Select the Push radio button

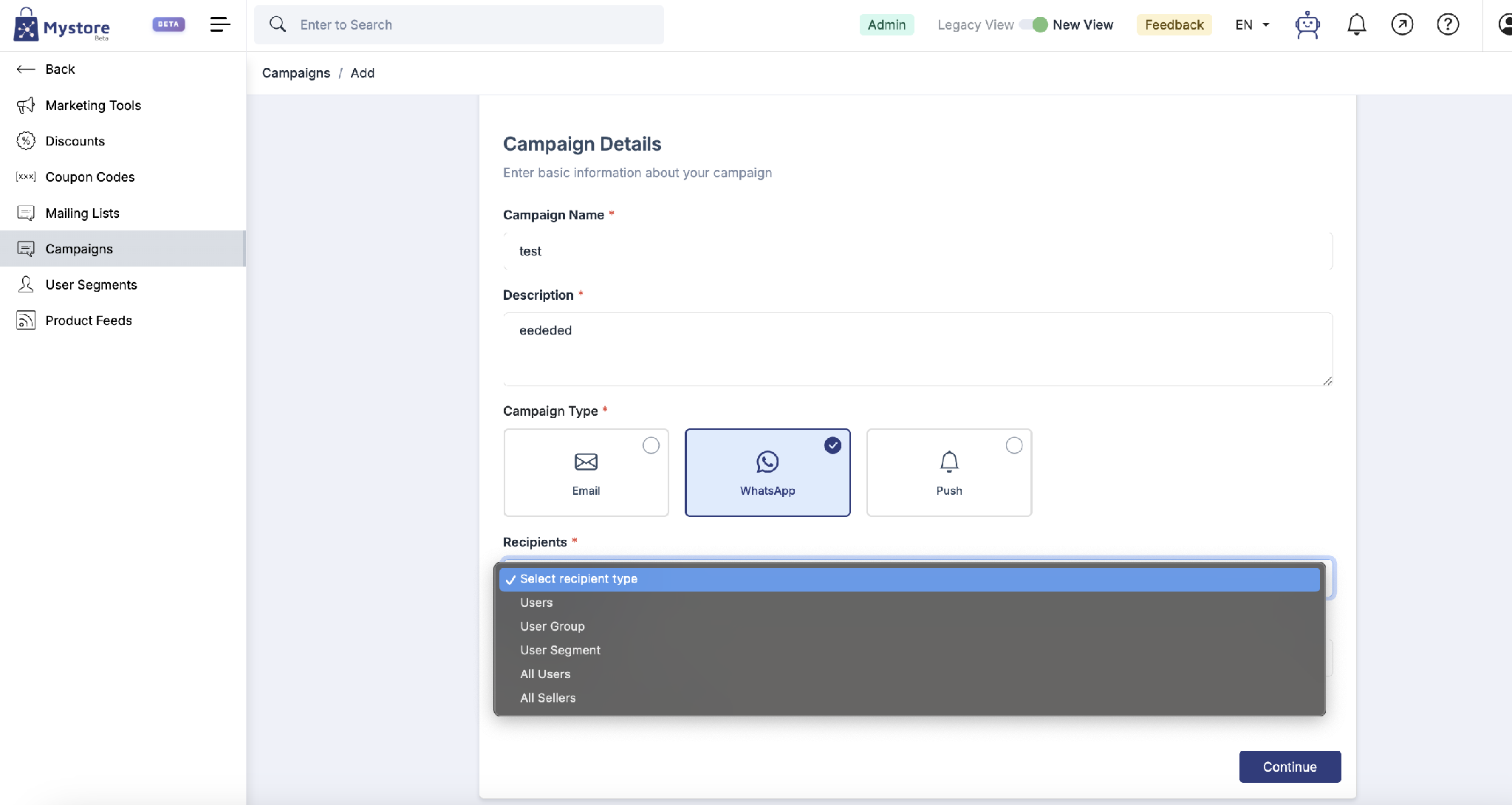1014,445
